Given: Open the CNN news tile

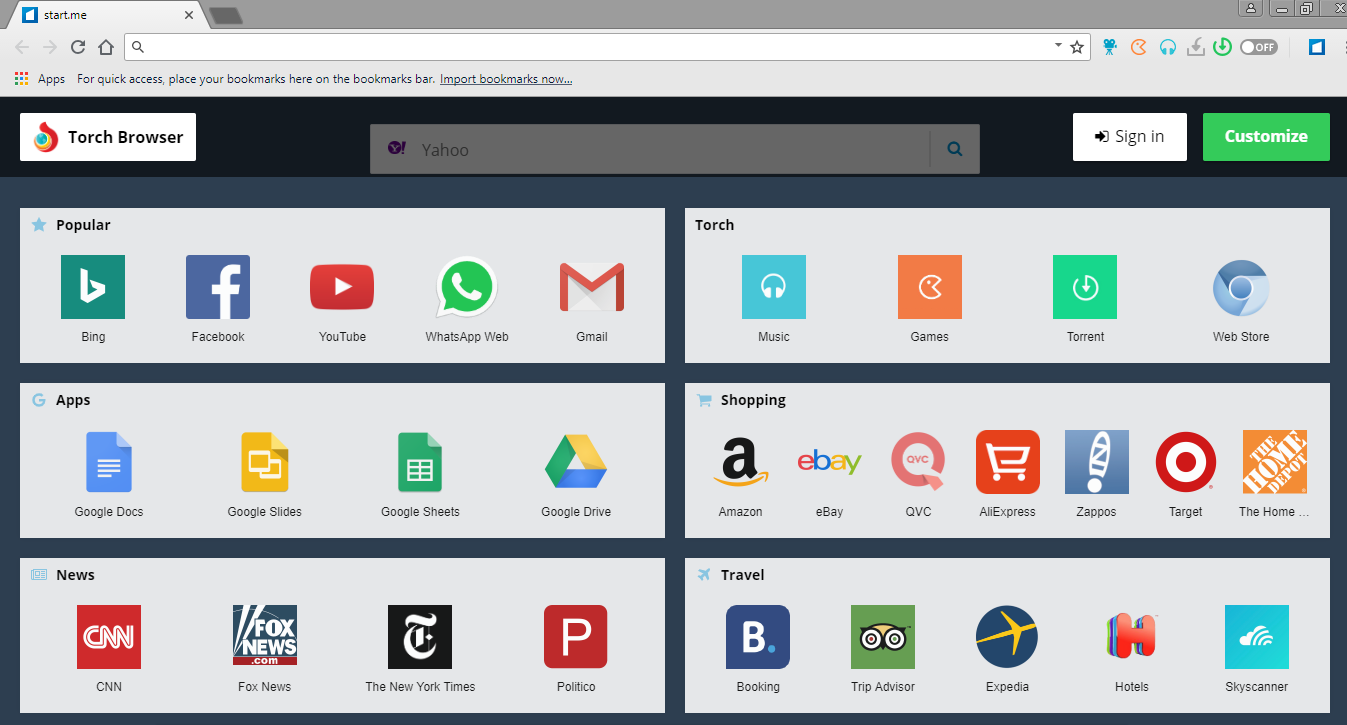Looking at the screenshot, I should tap(109, 649).
